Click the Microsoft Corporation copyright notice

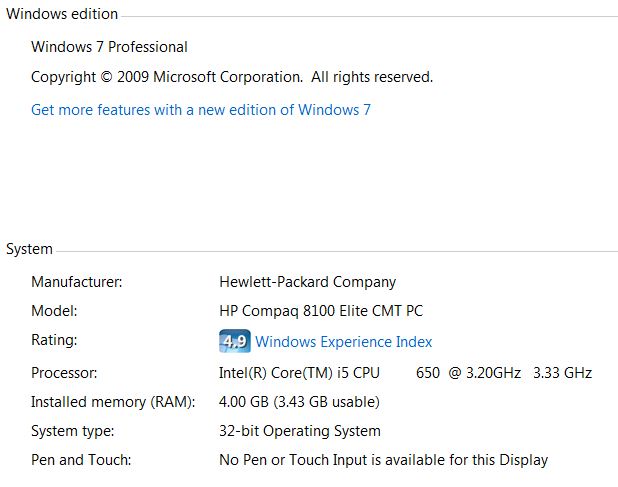(x=232, y=77)
